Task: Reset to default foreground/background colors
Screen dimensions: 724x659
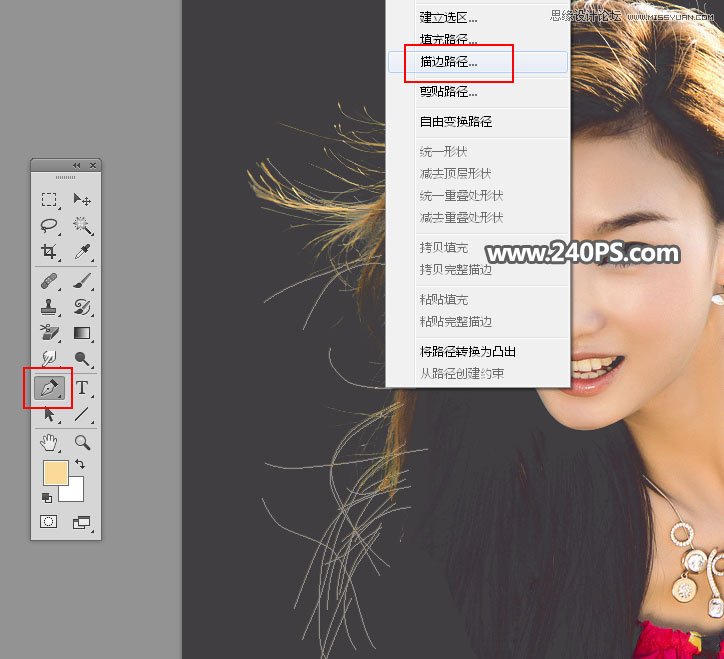Action: tap(47, 497)
